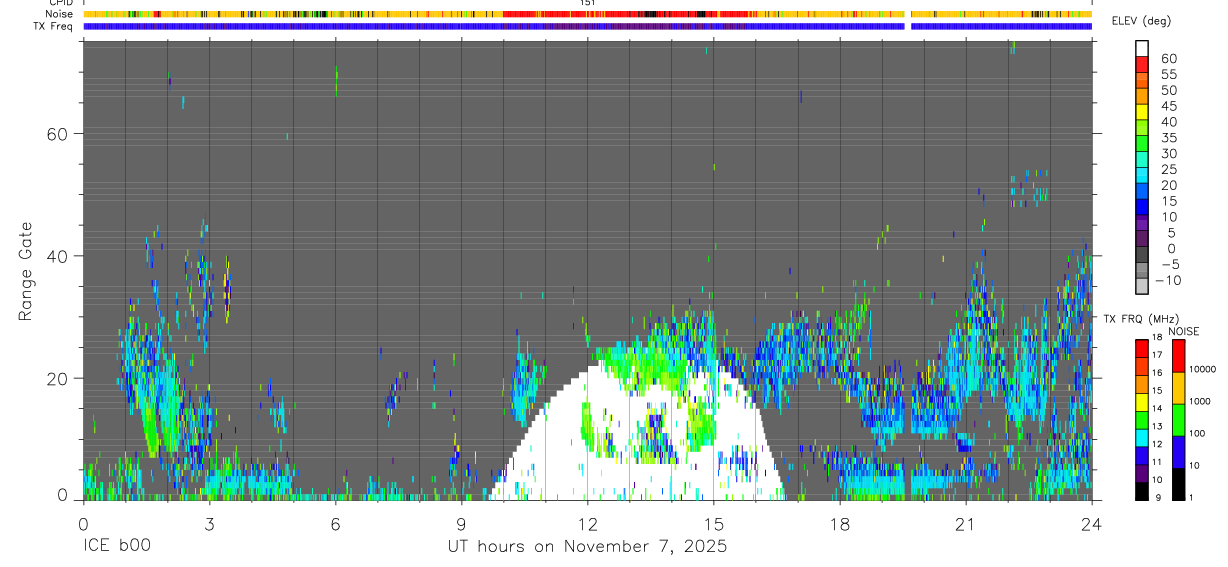This screenshot has width=1228, height=567.
Task: Click the '14' label on TX FRQ colorbar
Action: tap(1156, 408)
